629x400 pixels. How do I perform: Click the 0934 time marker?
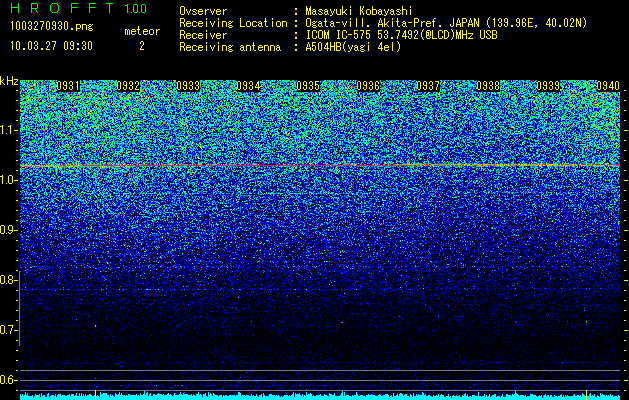[x=248, y=86]
